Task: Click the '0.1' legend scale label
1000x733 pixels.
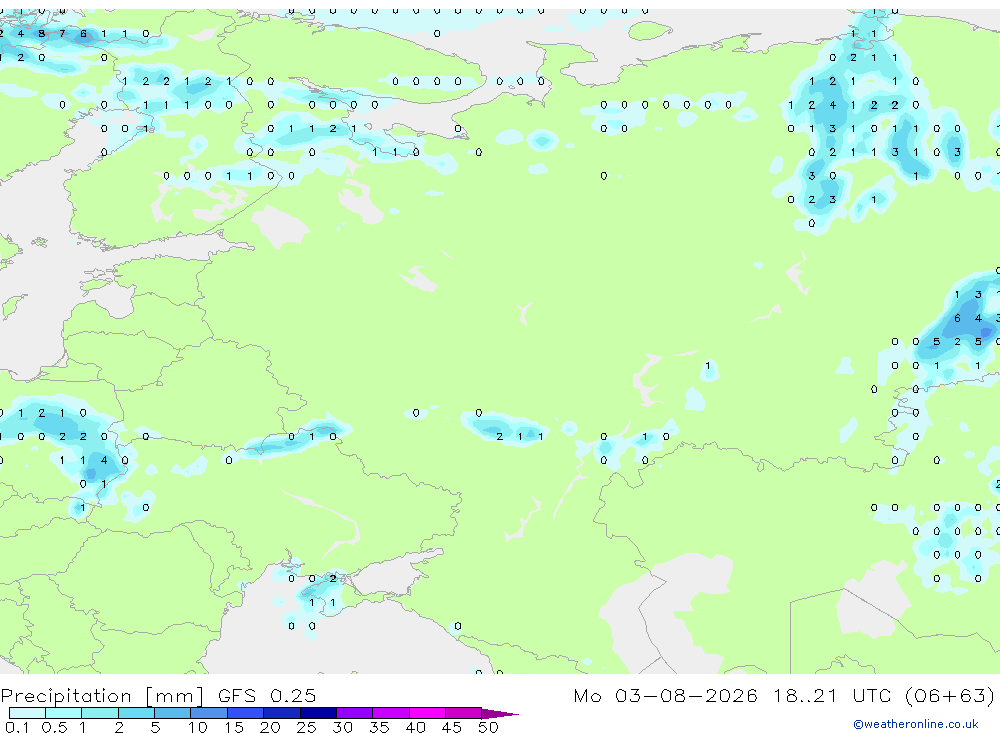Action: pyautogui.click(x=17, y=727)
